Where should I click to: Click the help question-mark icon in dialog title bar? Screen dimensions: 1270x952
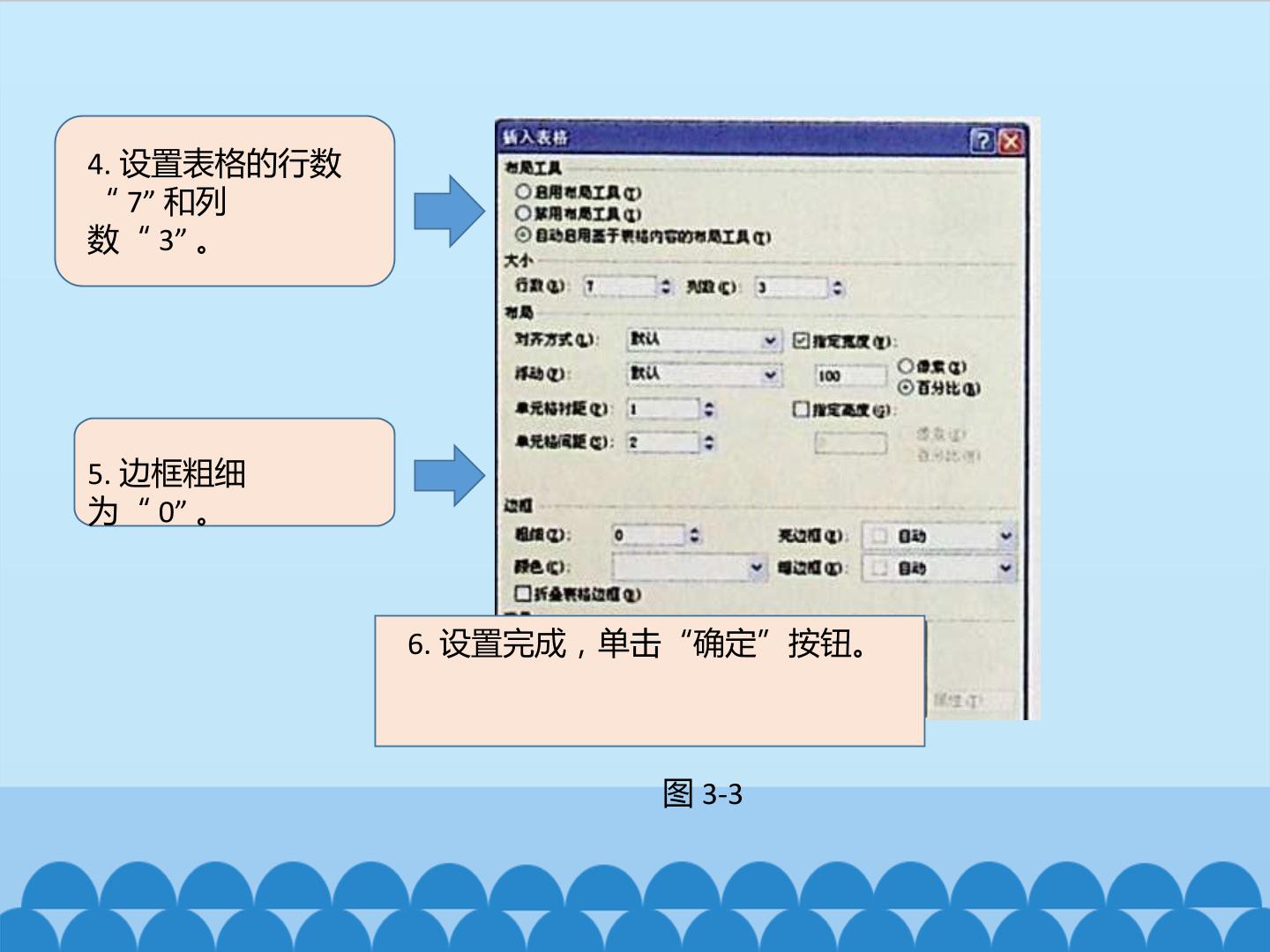pyautogui.click(x=982, y=141)
